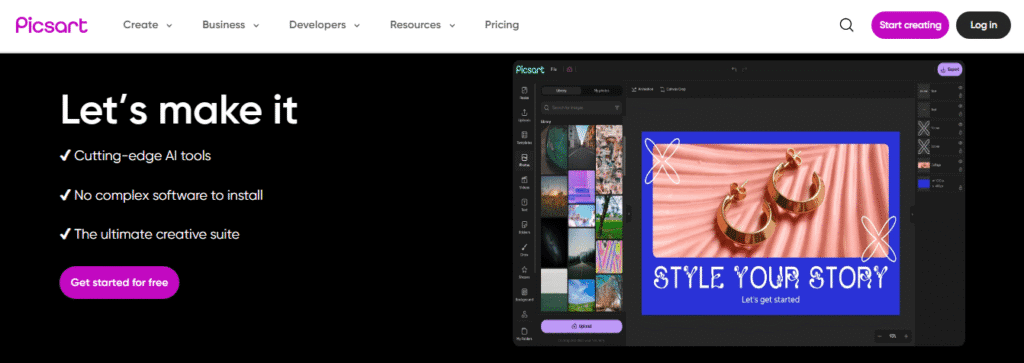
Task: Click the Picsart logo inside the editor preview
Action: coord(530,69)
